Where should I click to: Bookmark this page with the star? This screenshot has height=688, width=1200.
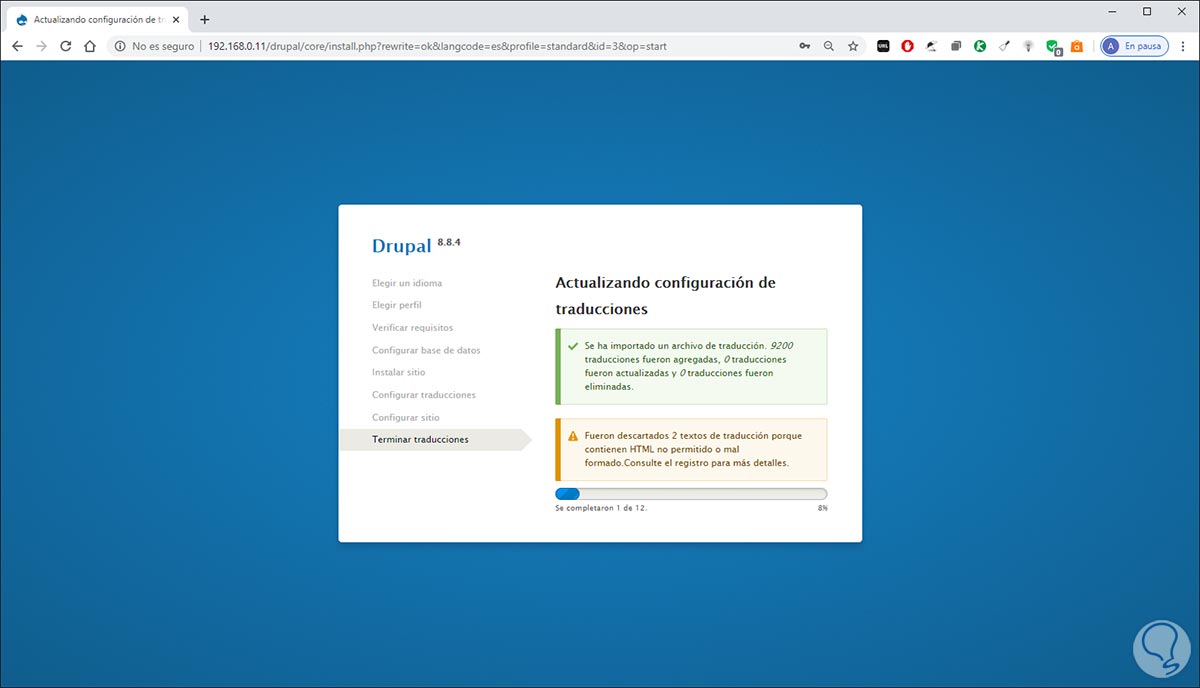(x=853, y=46)
